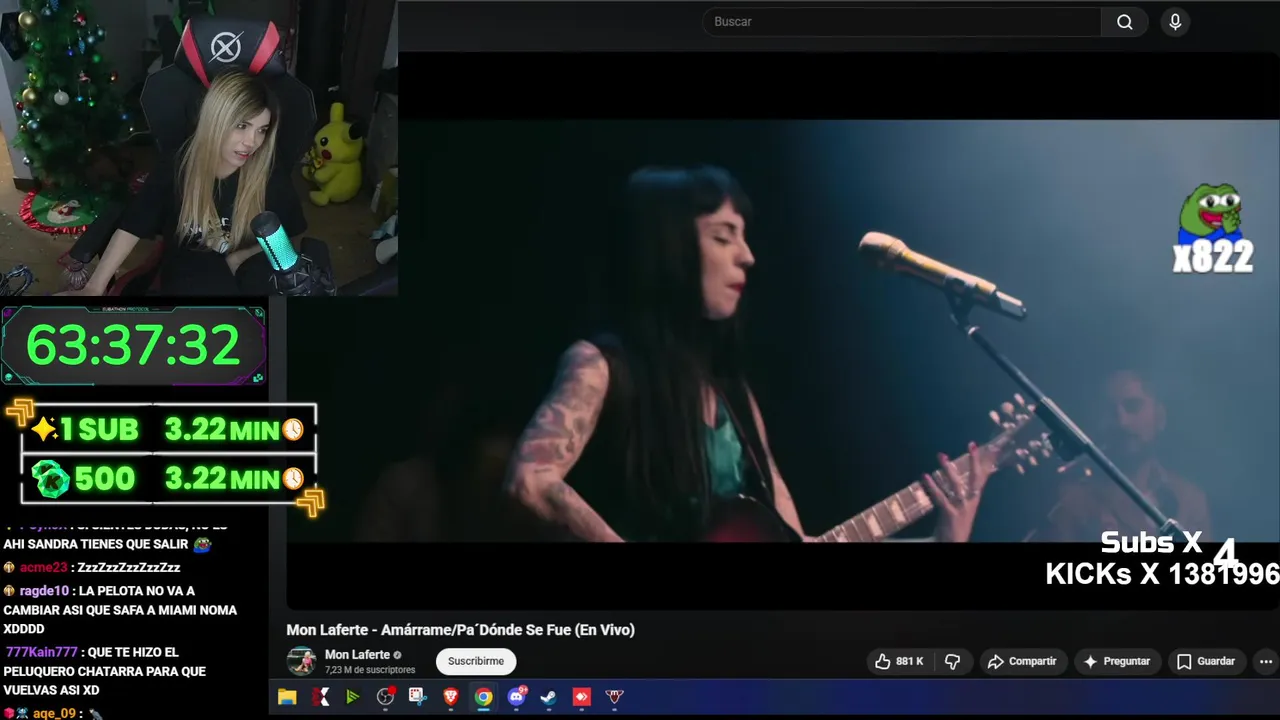Image resolution: width=1280 pixels, height=720 pixels.
Task: Open Mon Laferte channel avatar
Action: point(301,661)
